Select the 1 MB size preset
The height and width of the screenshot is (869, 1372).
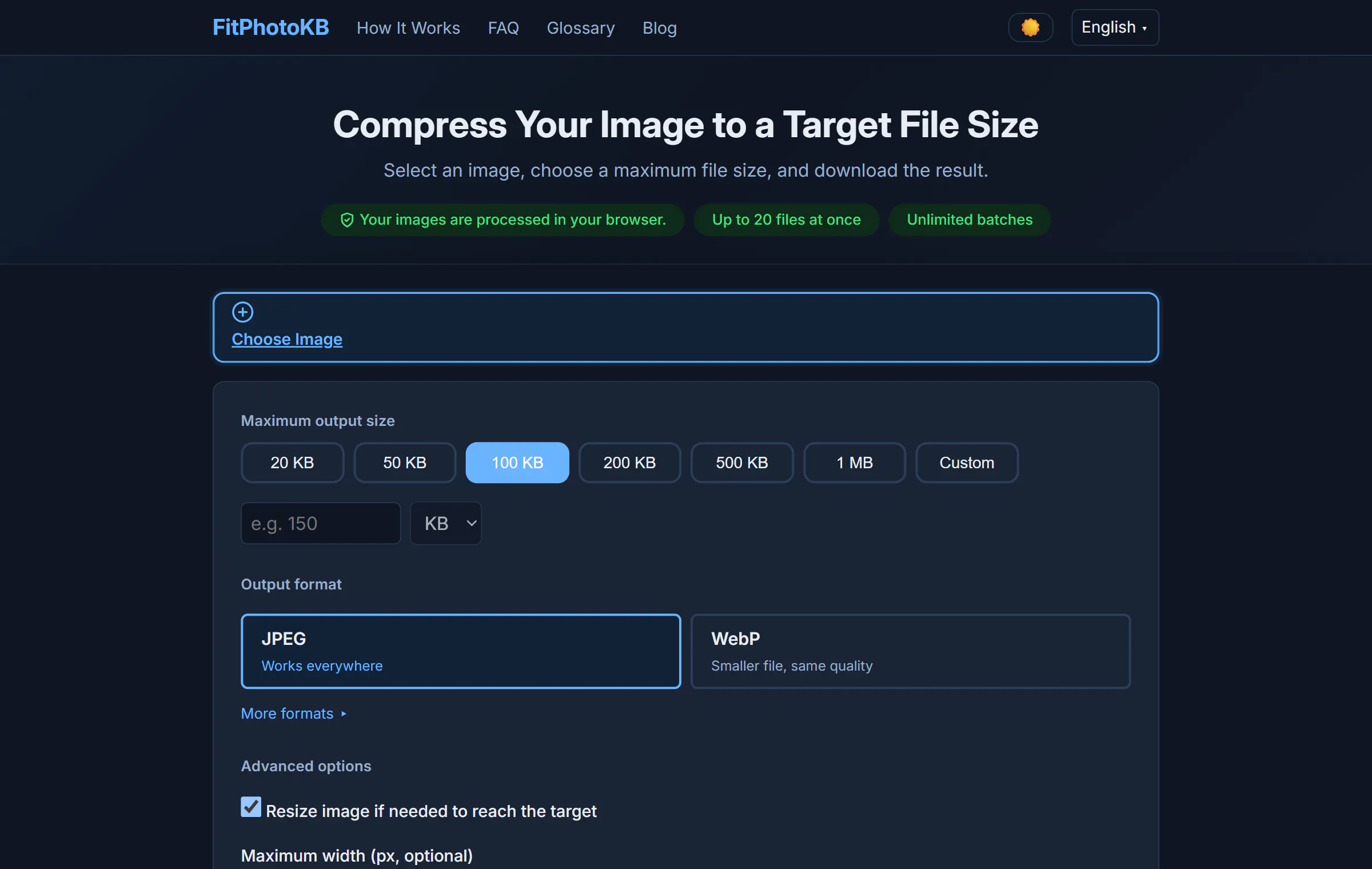coord(855,463)
